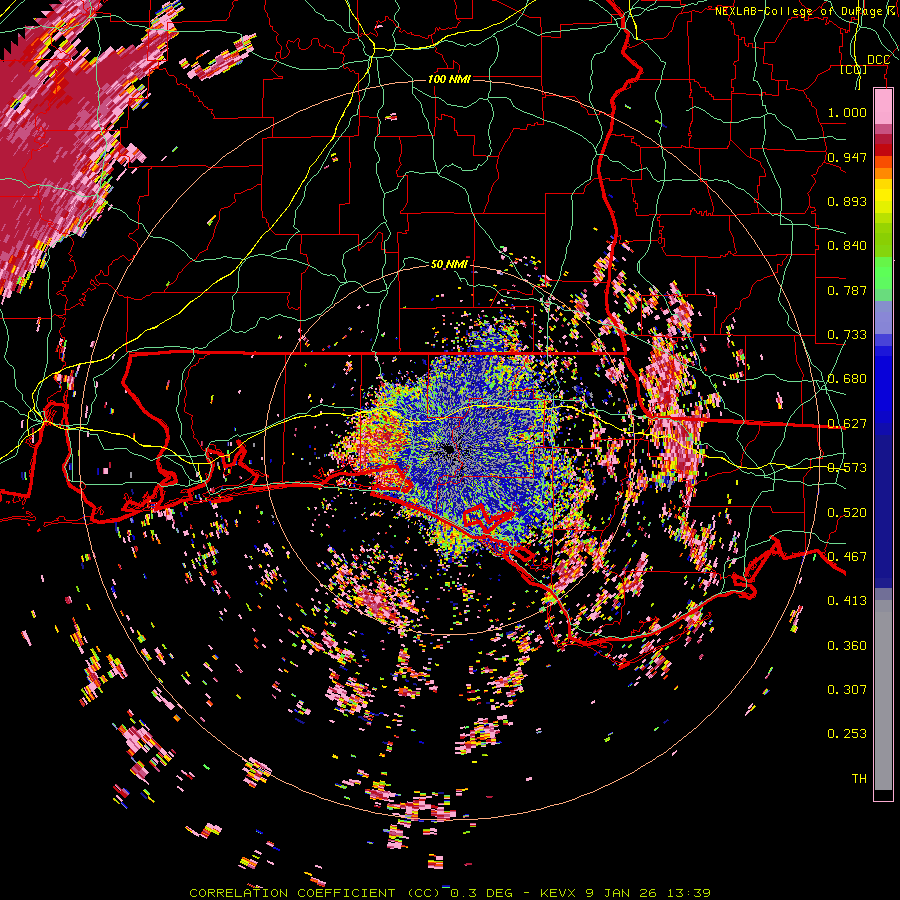Click the 0.893 scale value
Viewport: 900px width, 900px height.
point(847,201)
